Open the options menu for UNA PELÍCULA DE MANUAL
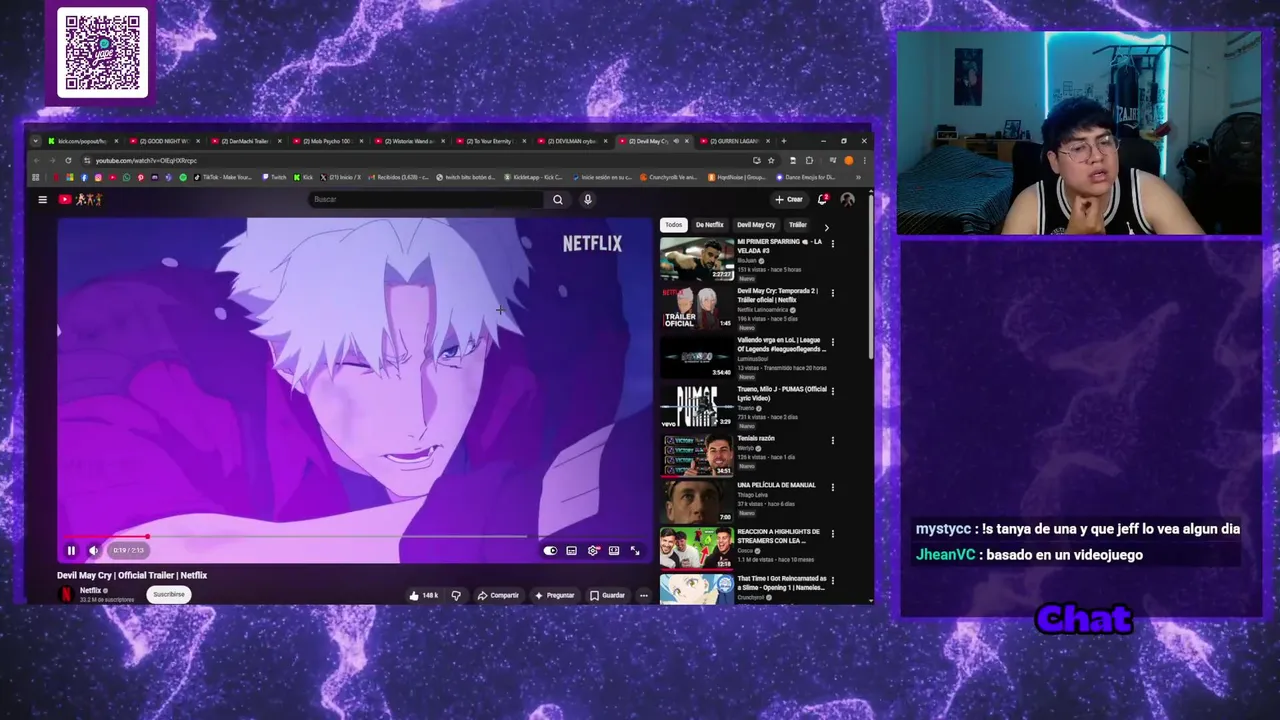This screenshot has height=720, width=1280. coord(832,487)
